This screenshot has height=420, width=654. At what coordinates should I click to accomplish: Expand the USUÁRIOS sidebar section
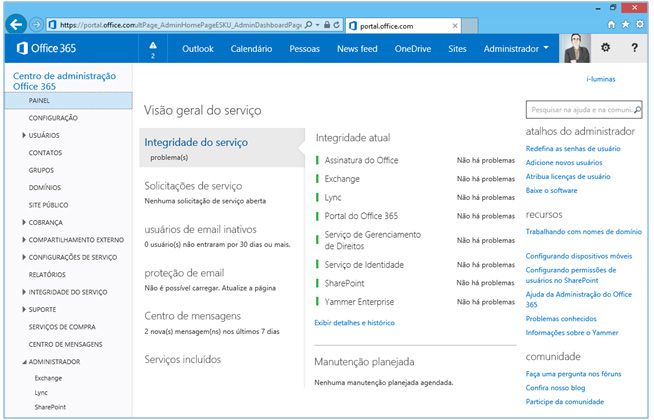pos(24,135)
